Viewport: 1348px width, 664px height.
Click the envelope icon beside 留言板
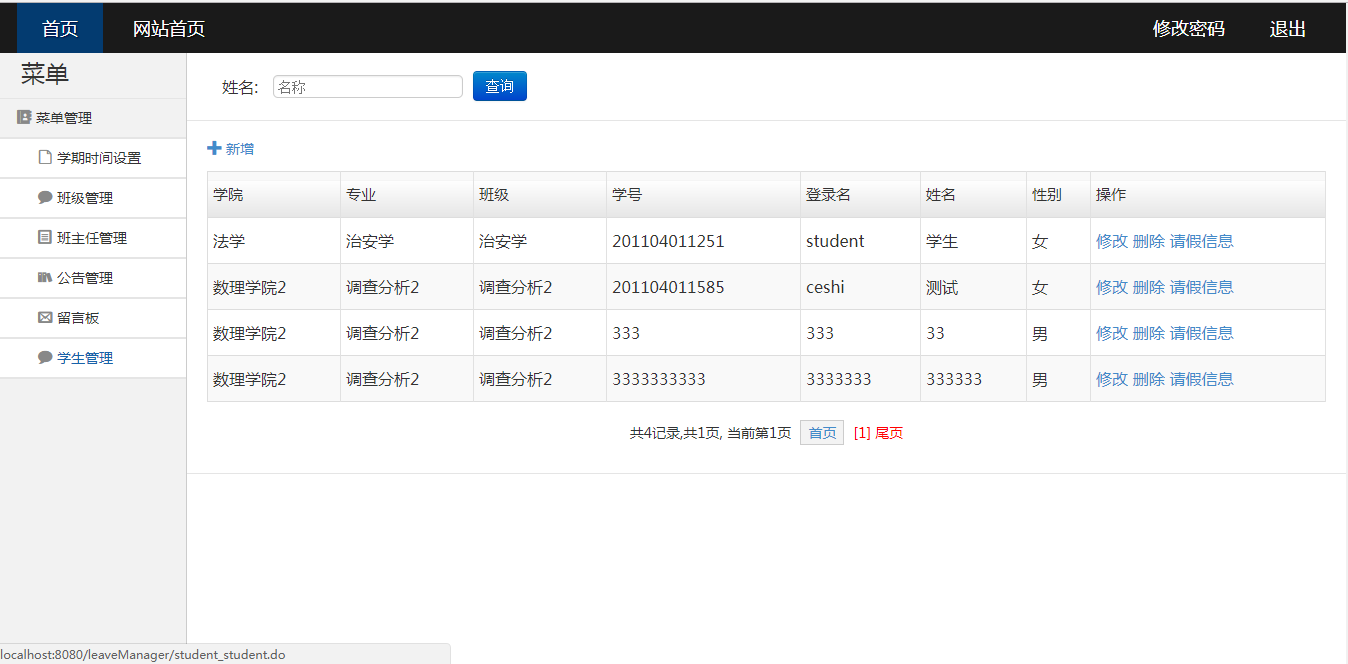click(x=44, y=318)
